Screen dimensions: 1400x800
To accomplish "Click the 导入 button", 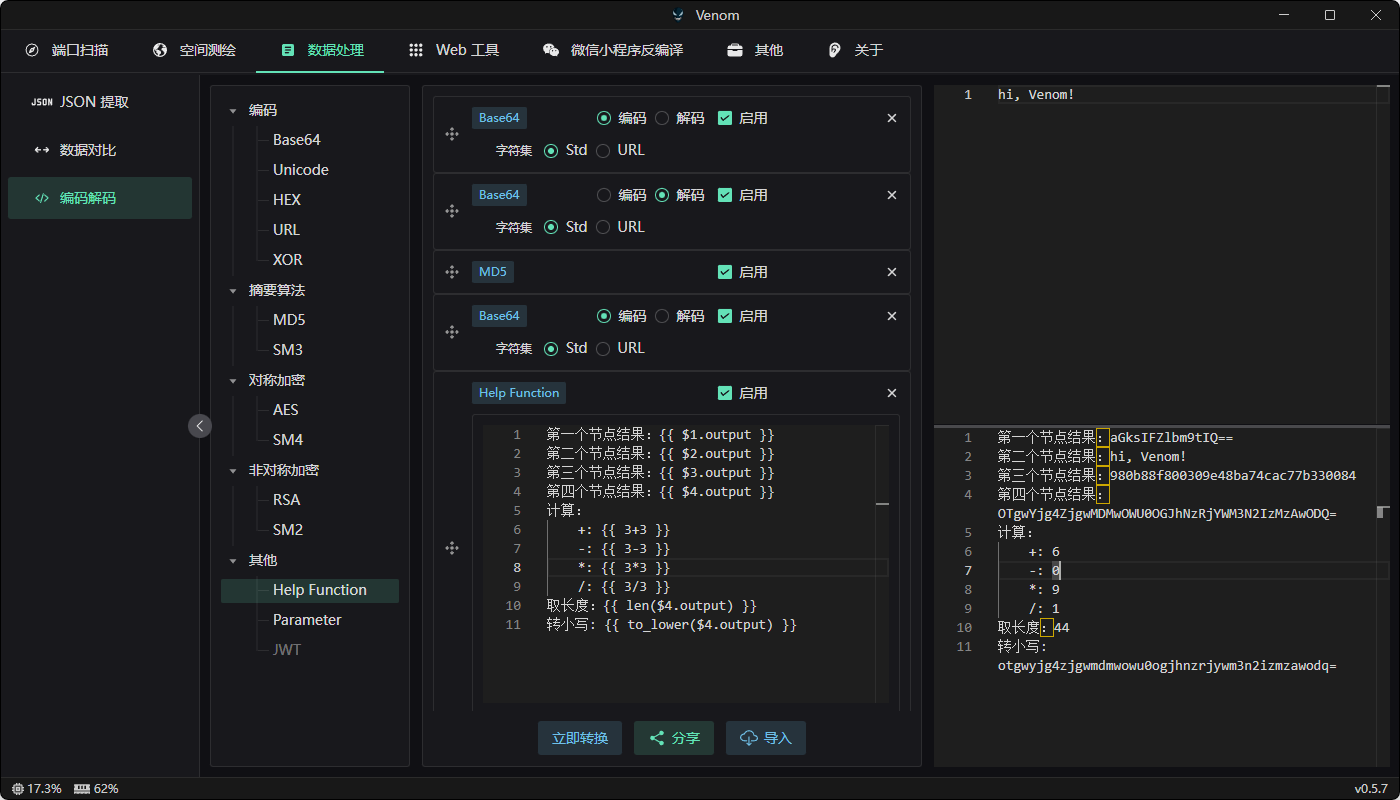I will (x=766, y=738).
